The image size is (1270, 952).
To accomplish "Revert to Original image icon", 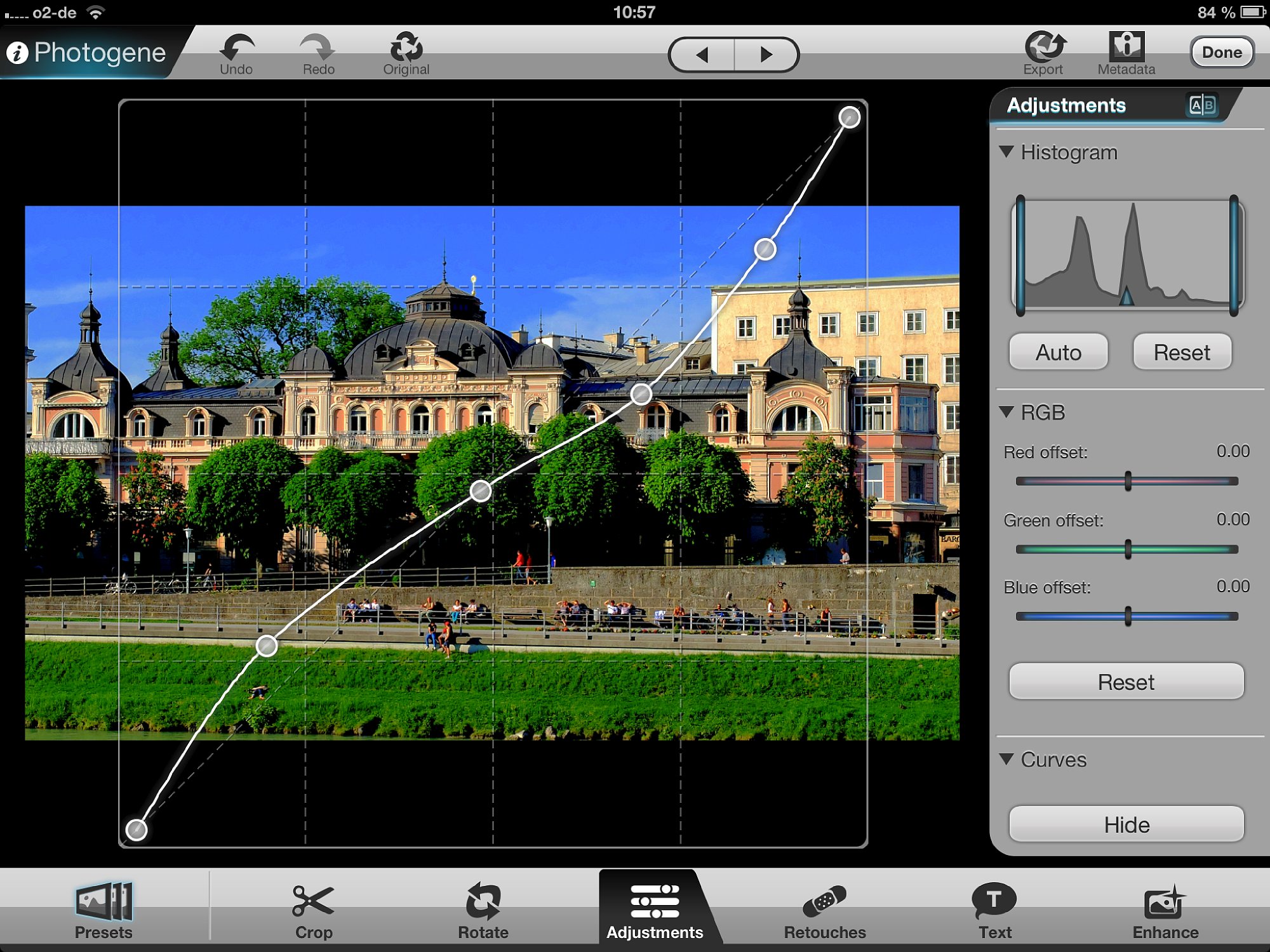I will (406, 47).
